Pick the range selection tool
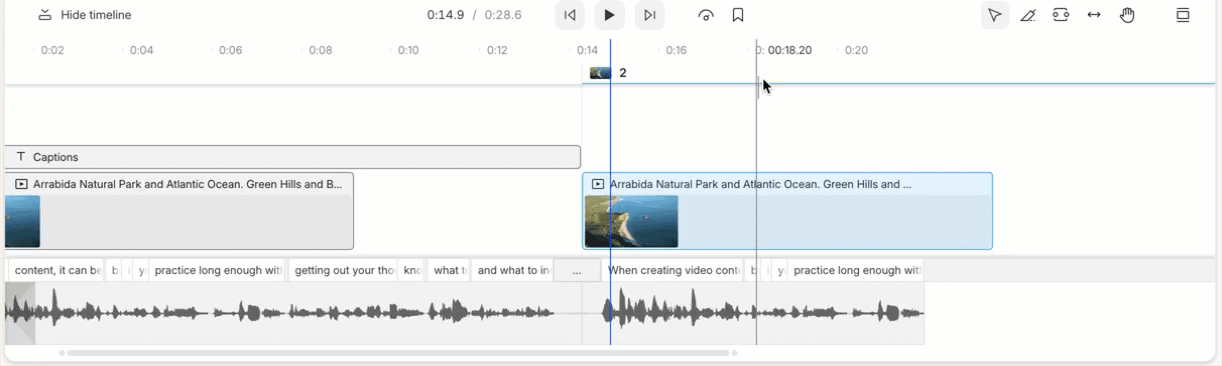Image resolution: width=1222 pixels, height=366 pixels. [x=1061, y=15]
